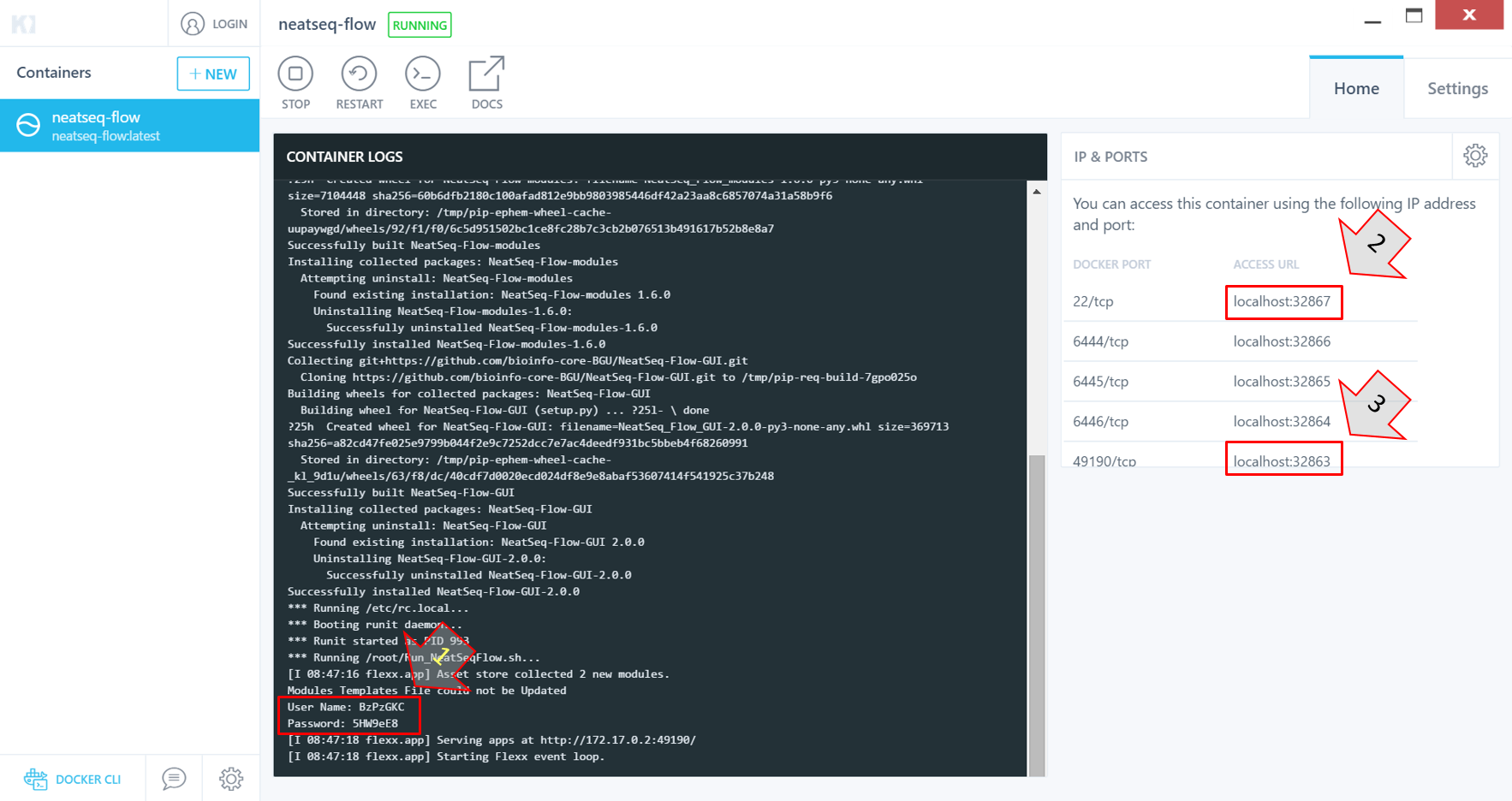Click the Kitematic logo icon
The height and width of the screenshot is (801, 1512).
[x=24, y=24]
